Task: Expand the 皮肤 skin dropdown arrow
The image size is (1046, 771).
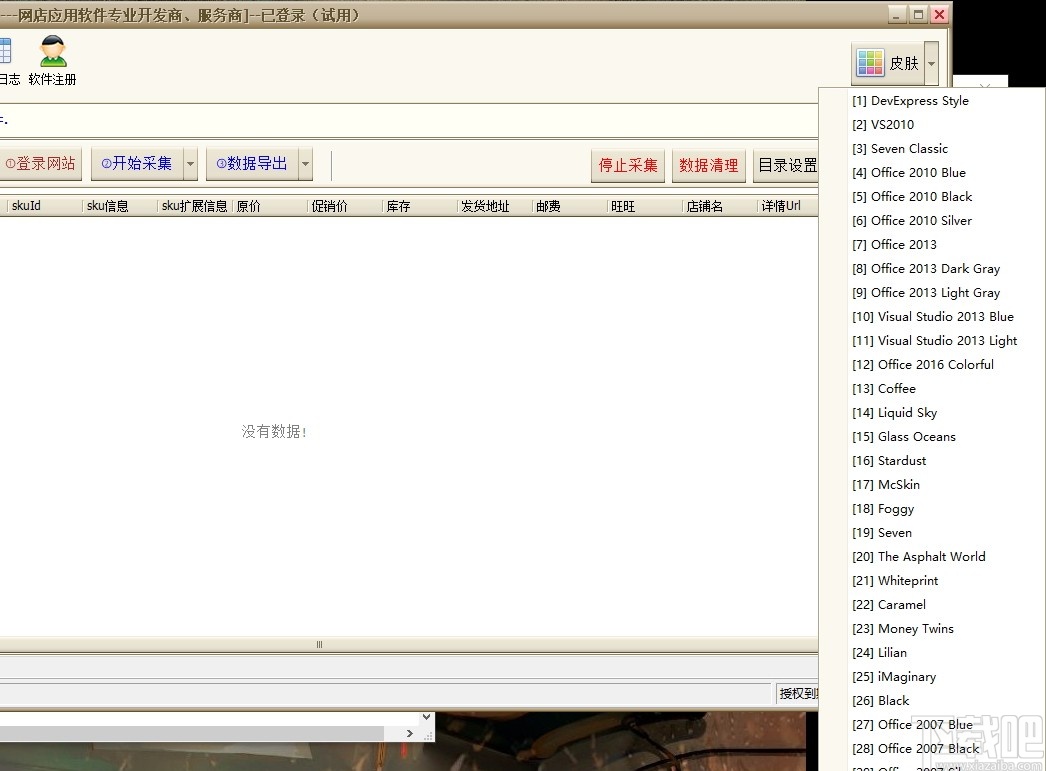Action: click(931, 63)
